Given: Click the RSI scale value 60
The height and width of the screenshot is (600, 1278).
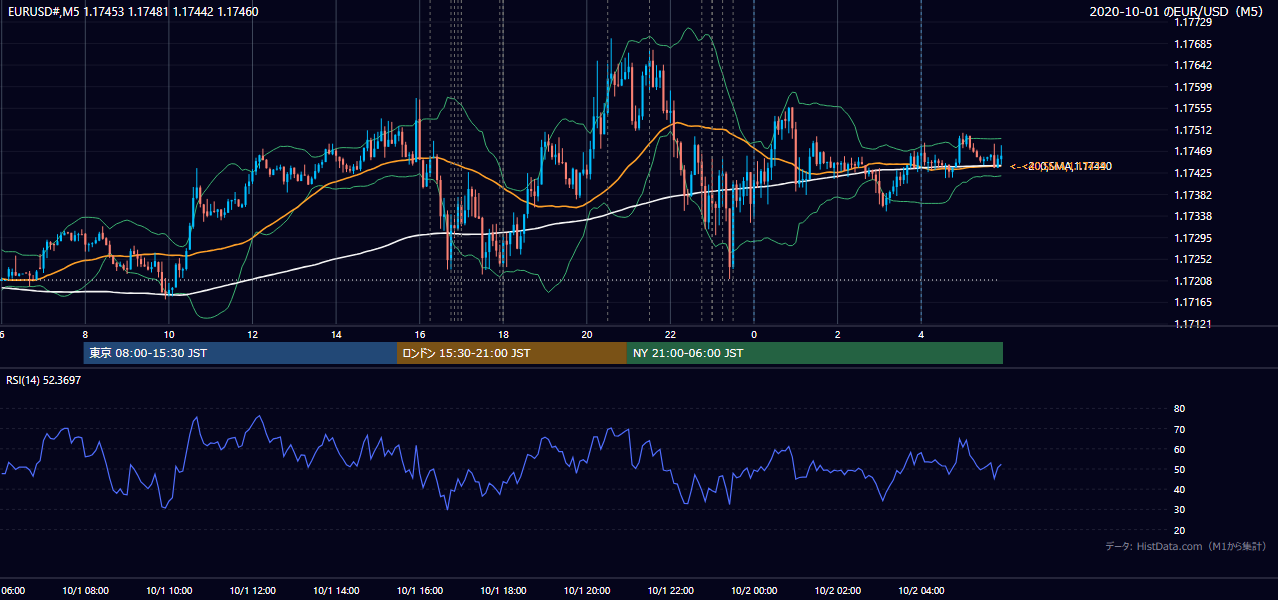Looking at the screenshot, I should point(1179,449).
